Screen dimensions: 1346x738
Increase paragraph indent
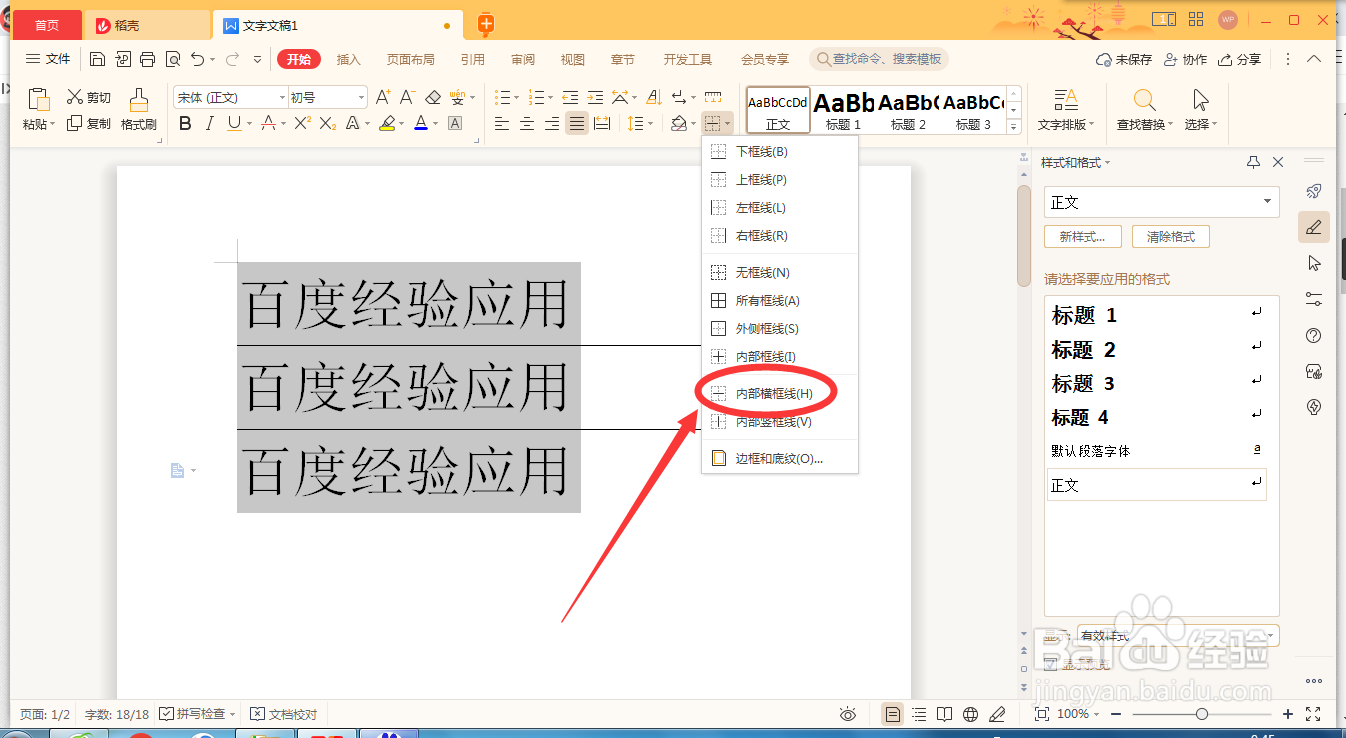point(595,97)
